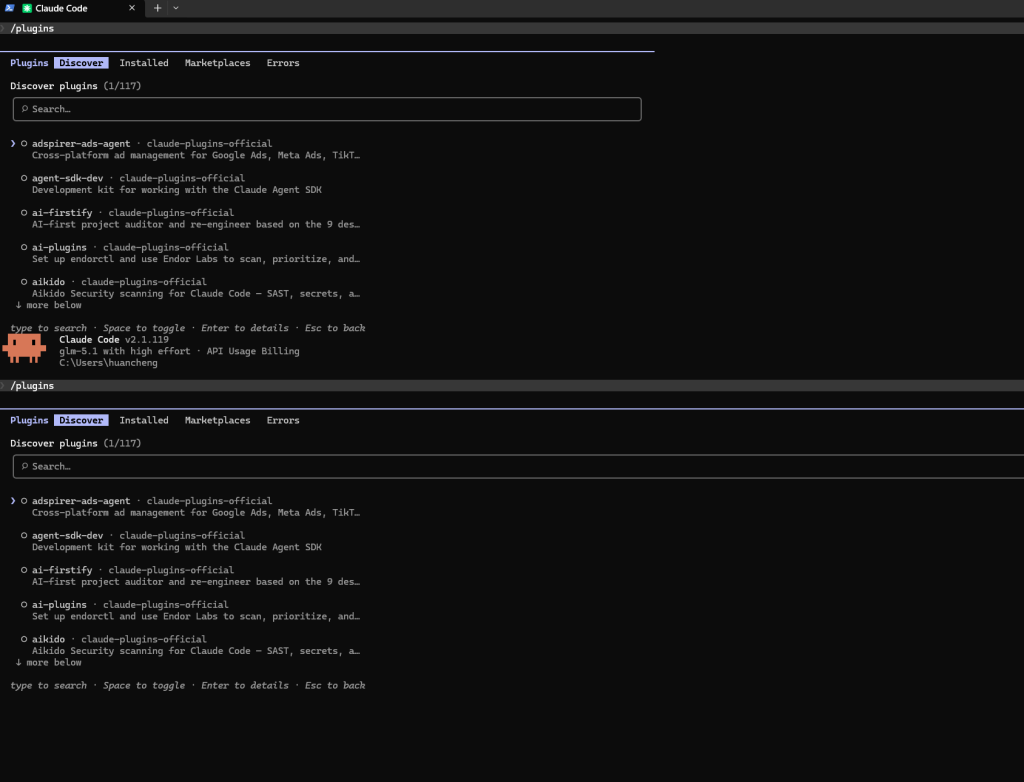Select the selection chevron beside lower adspirer-ads-agent
The height and width of the screenshot is (782, 1024).
coord(13,501)
